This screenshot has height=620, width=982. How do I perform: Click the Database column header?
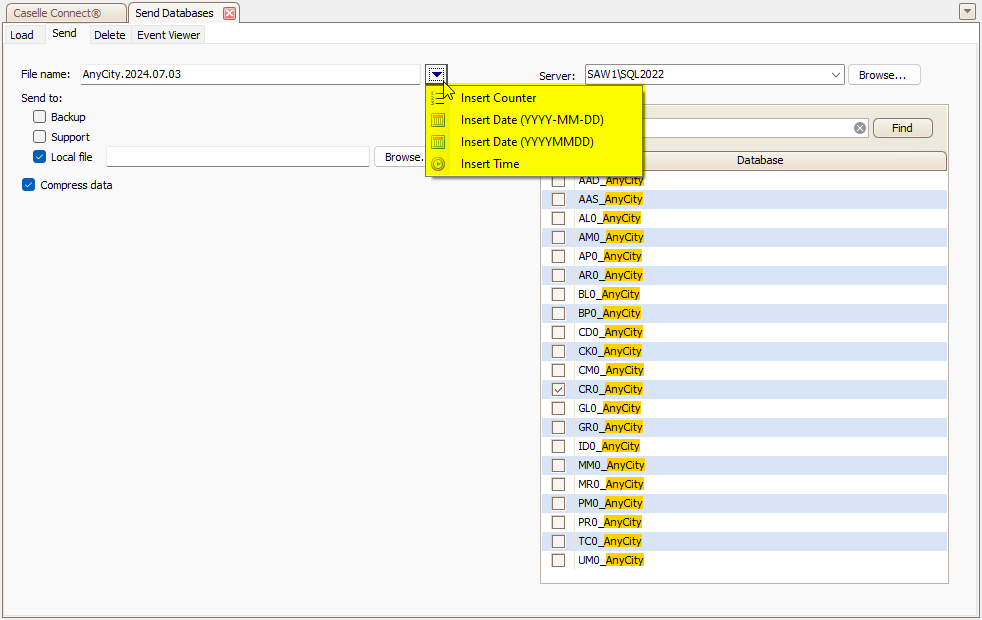tap(760, 160)
